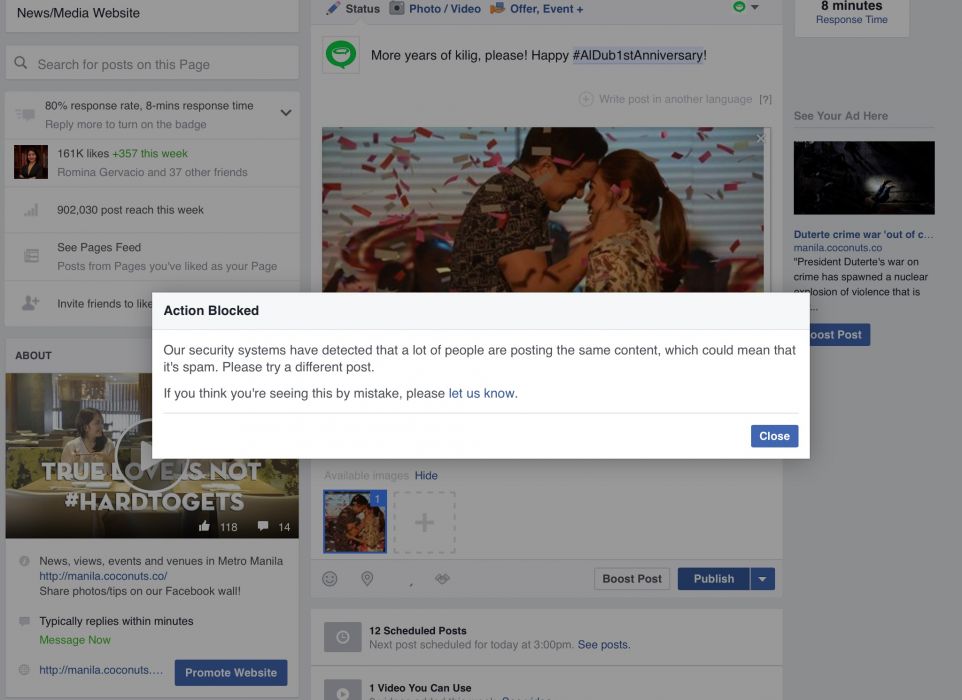Switch to the Photo / Video tab
Viewport: 962px width, 700px height.
[434, 9]
